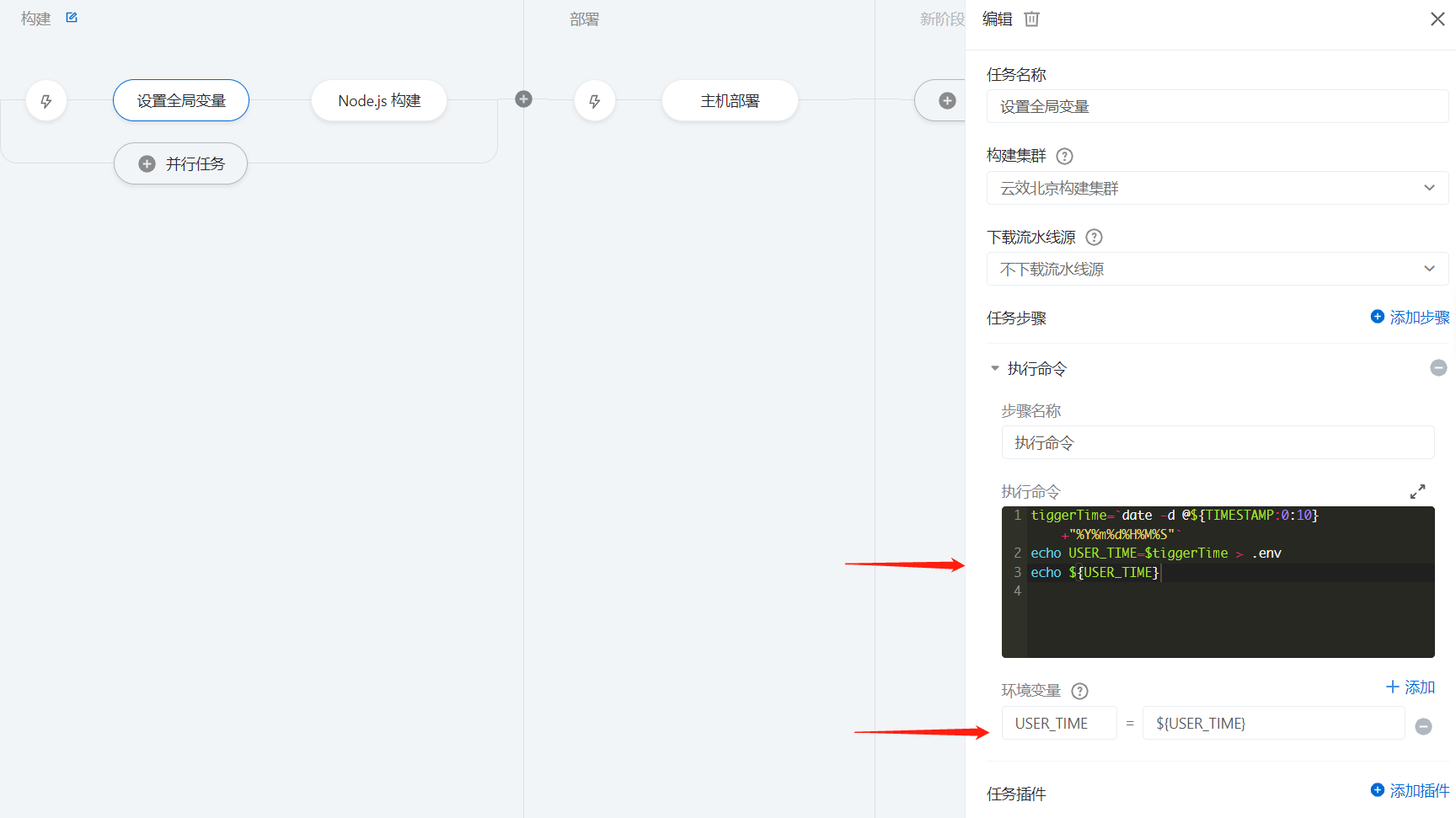
Task: Open the 构建集群 dropdown
Action: pyautogui.click(x=1218, y=188)
